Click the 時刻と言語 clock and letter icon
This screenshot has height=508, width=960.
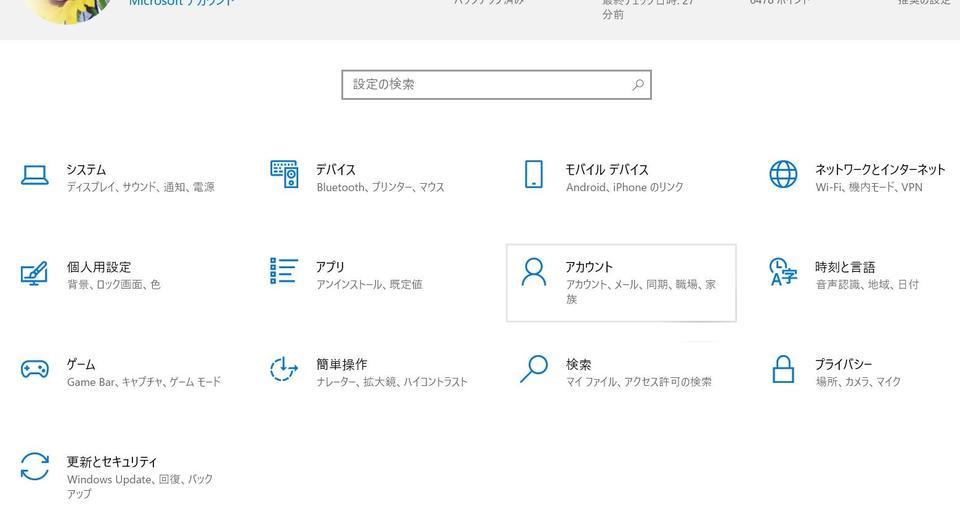pos(783,272)
